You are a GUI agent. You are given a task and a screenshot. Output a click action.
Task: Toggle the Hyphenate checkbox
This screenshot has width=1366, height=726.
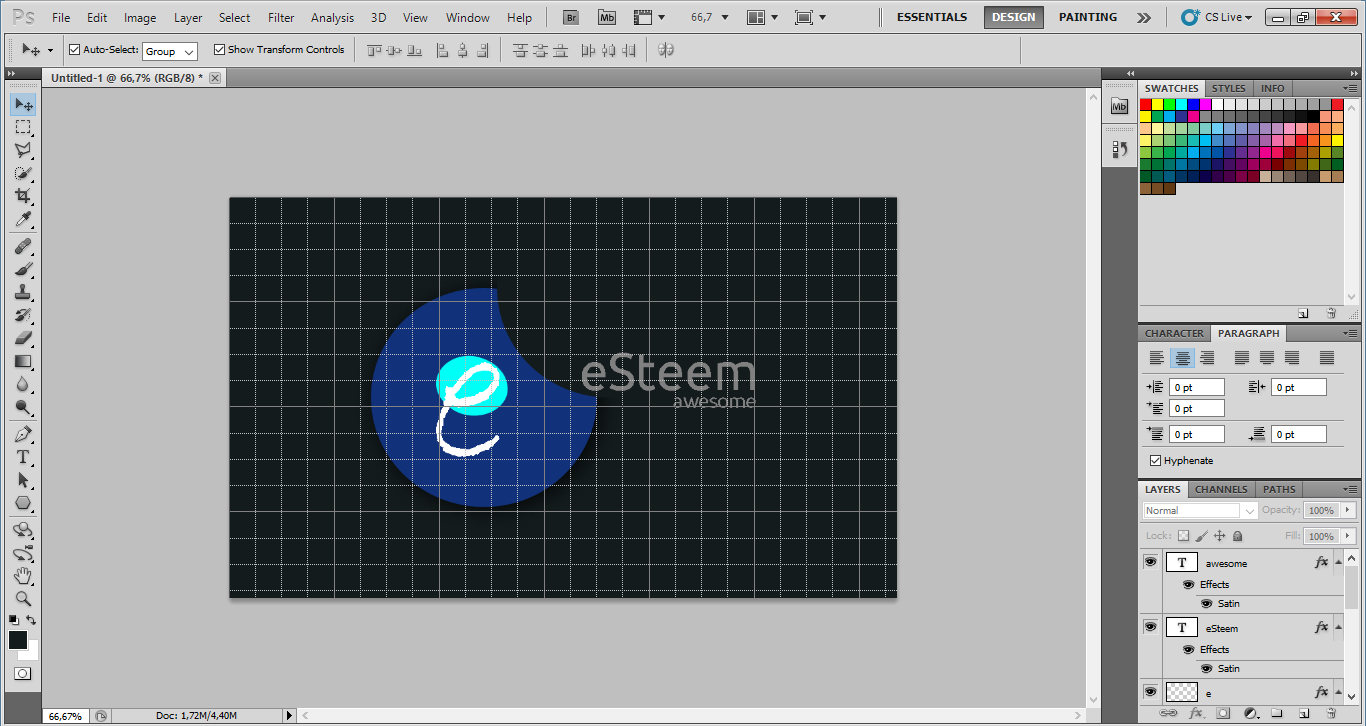[1156, 460]
